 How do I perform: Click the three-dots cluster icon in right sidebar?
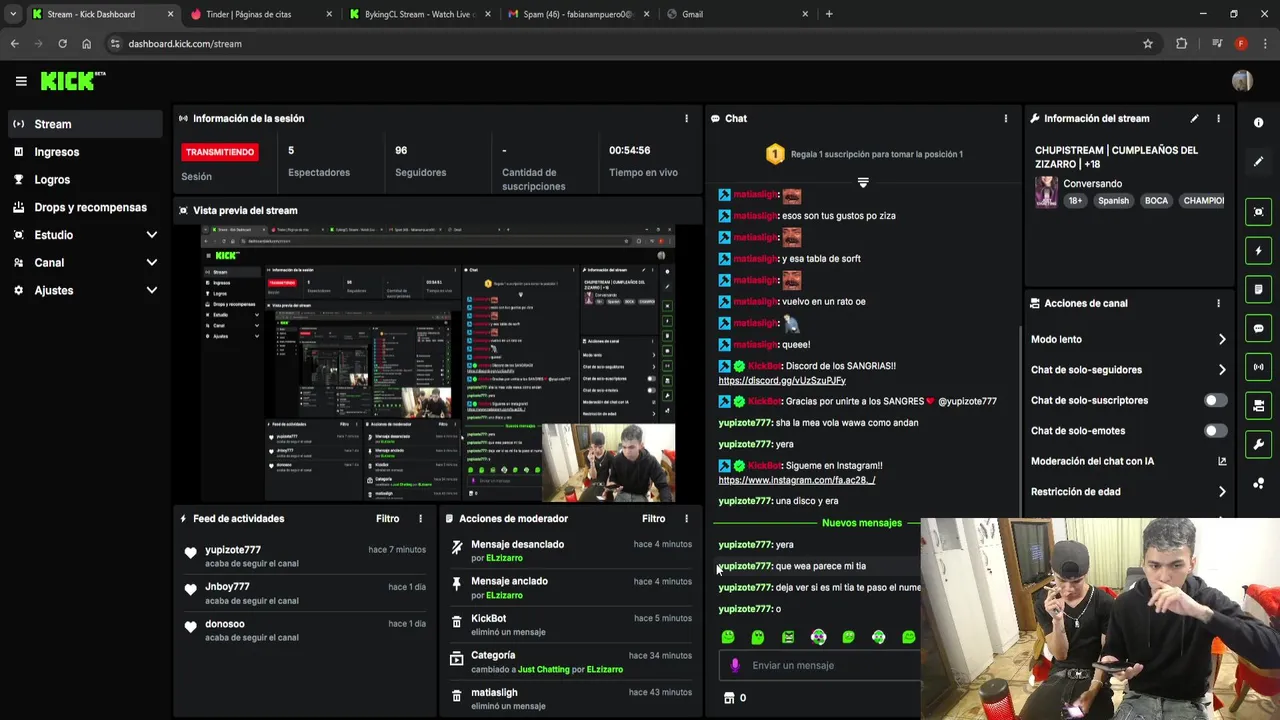[x=1258, y=483]
